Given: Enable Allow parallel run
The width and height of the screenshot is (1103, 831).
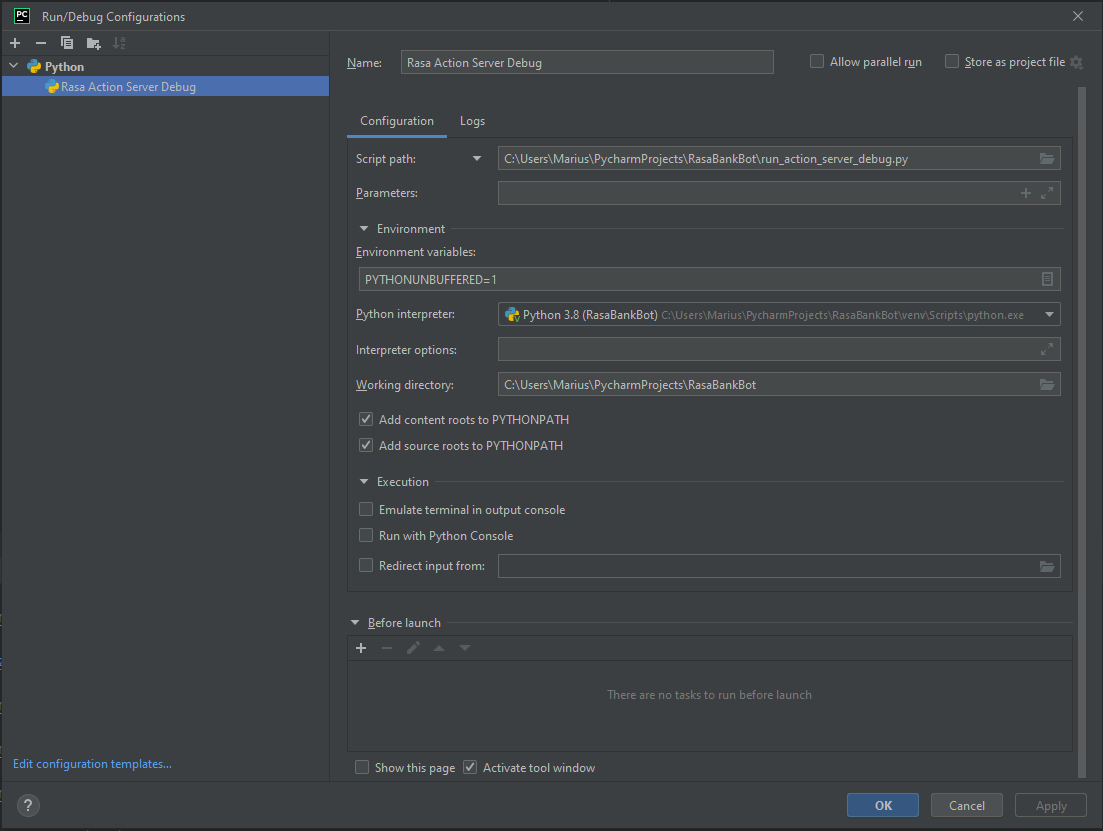Looking at the screenshot, I should click(x=816, y=61).
